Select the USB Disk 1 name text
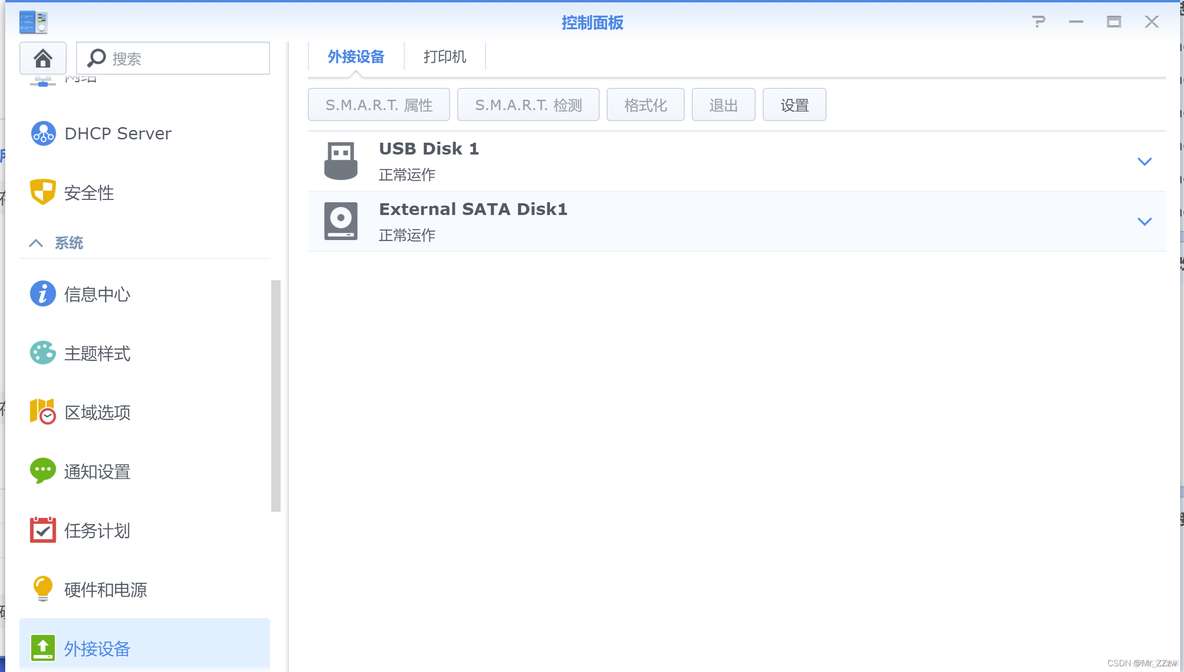The width and height of the screenshot is (1184, 672). point(428,149)
